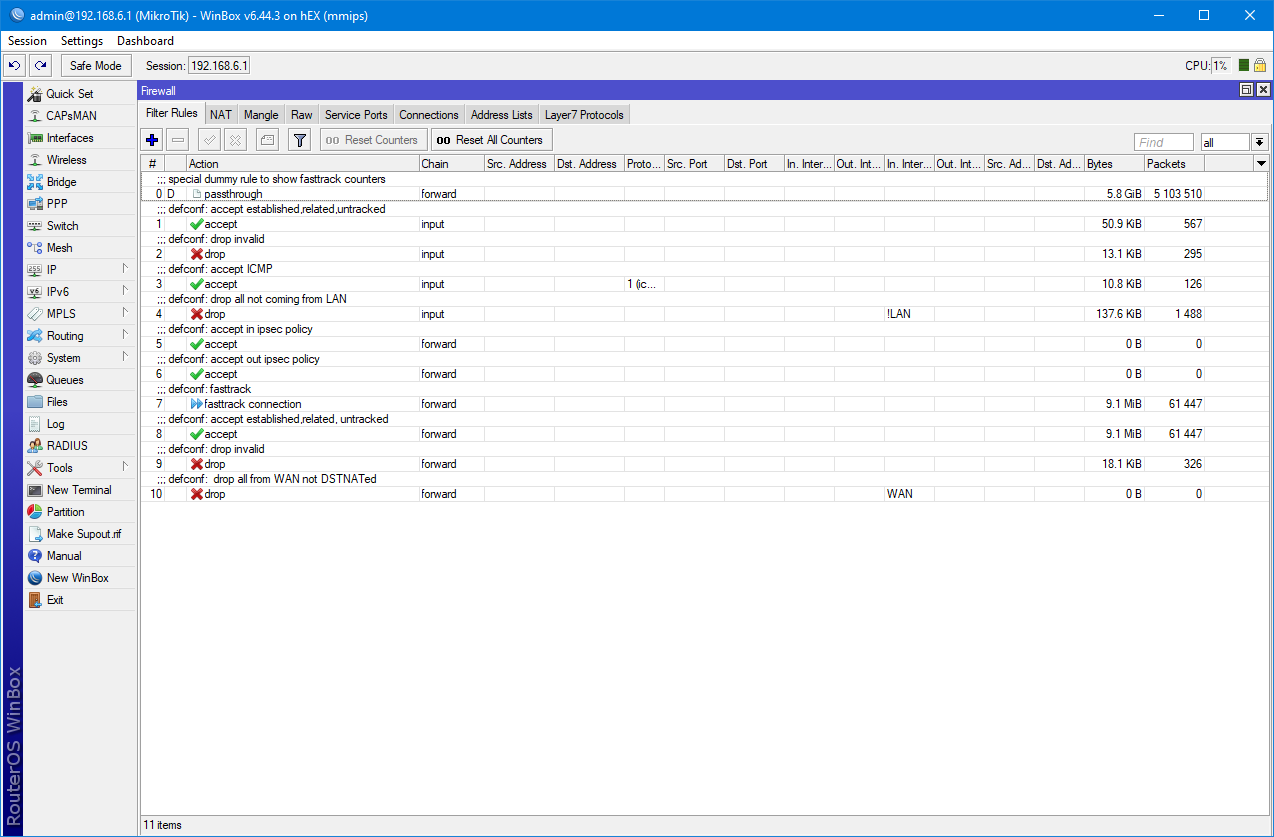Switch to the Mangle tab

[261, 114]
